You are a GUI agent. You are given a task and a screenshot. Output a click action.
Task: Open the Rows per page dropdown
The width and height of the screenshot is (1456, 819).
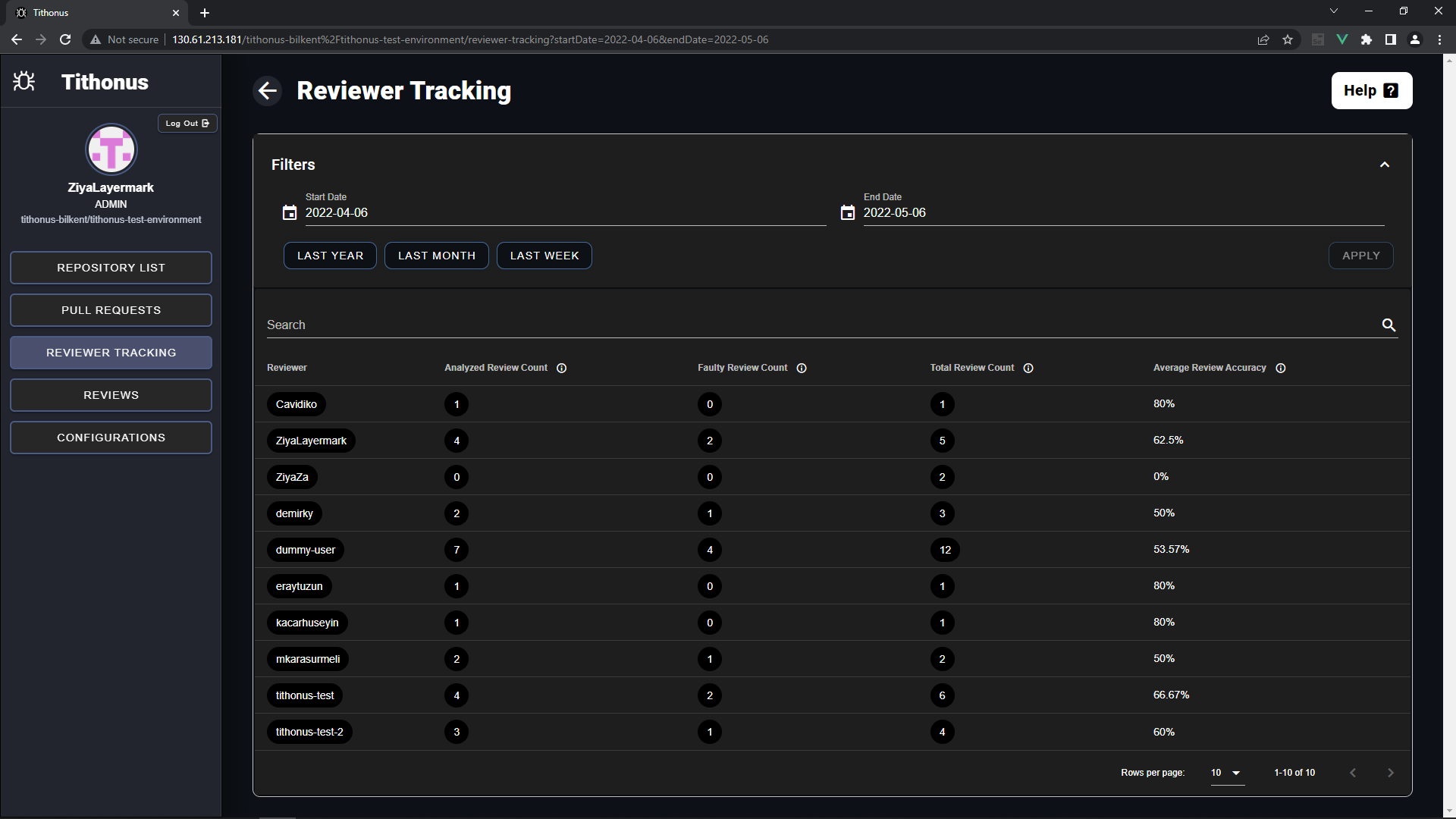click(1227, 773)
